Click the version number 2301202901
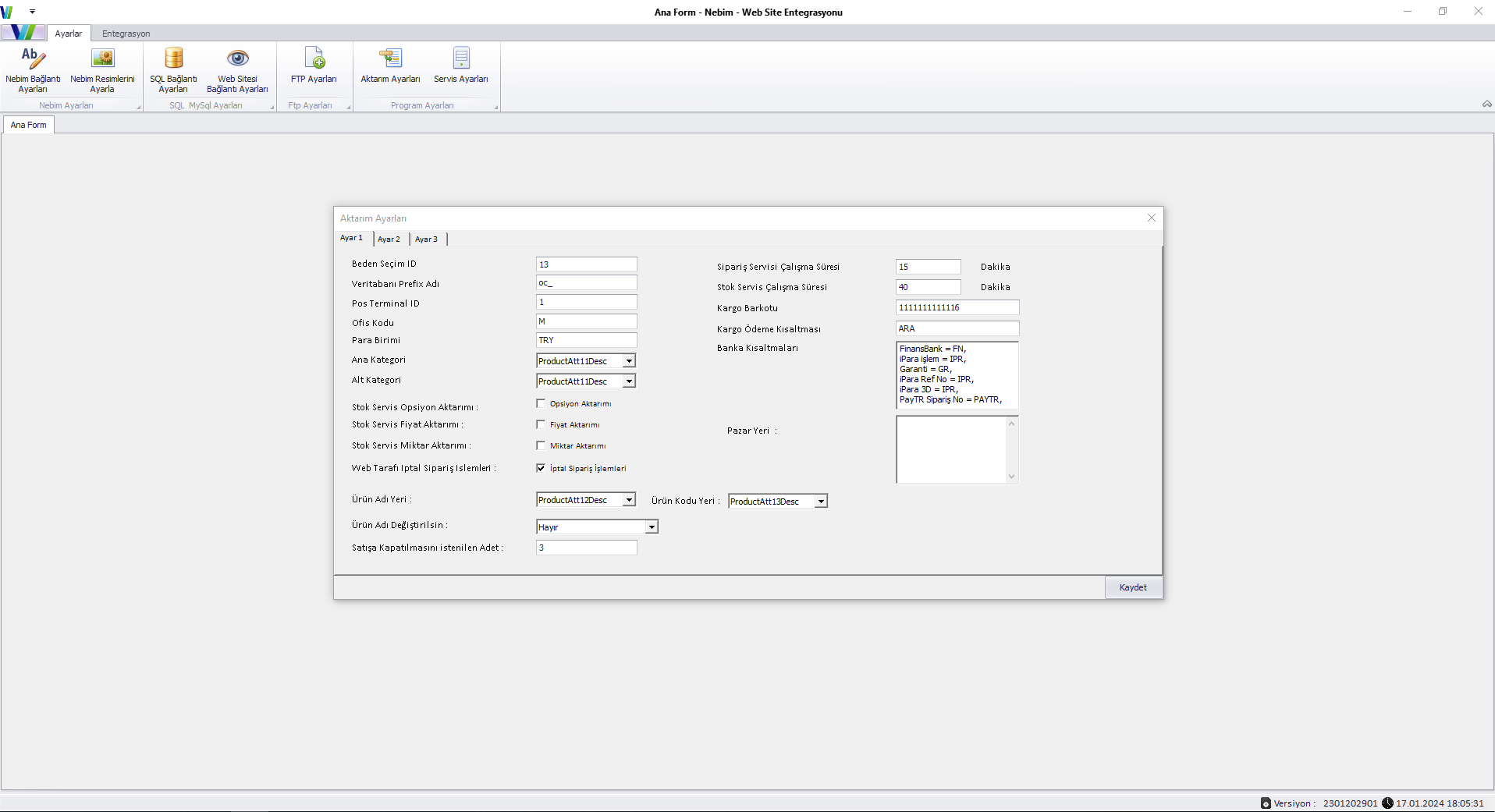Image resolution: width=1495 pixels, height=812 pixels. tap(1350, 803)
